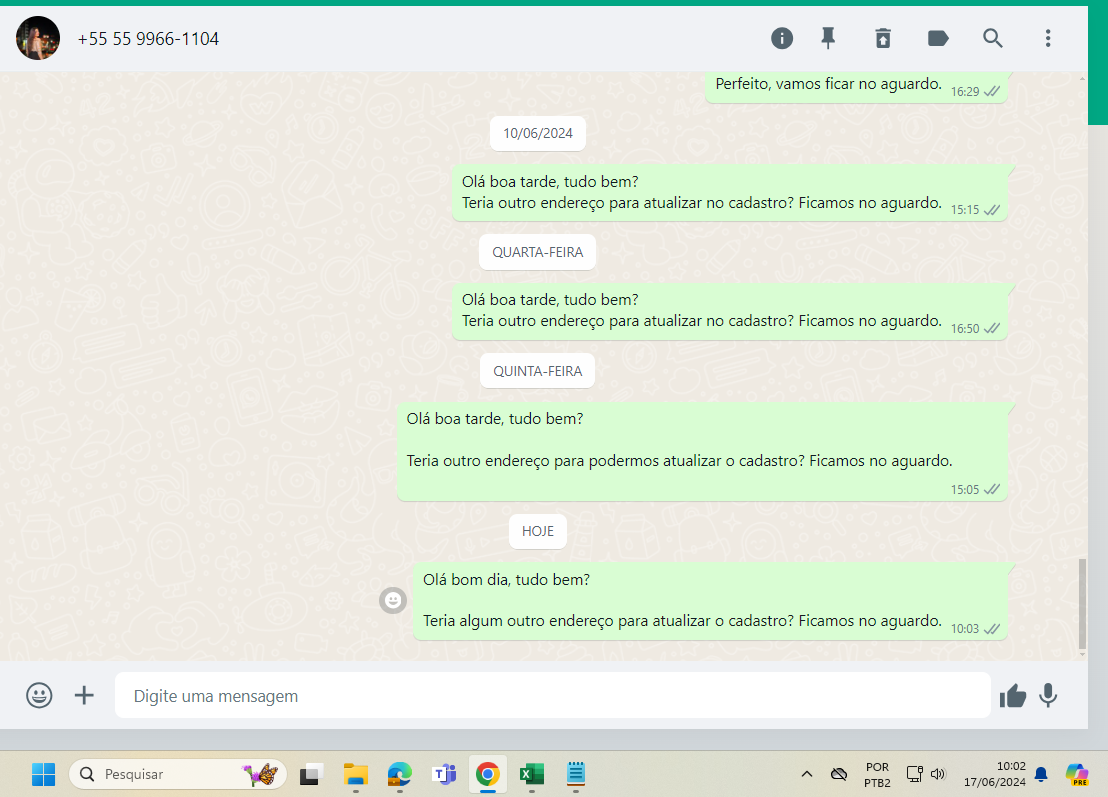Change POR PTB2 keyboard language
1108x797 pixels.
click(877, 774)
